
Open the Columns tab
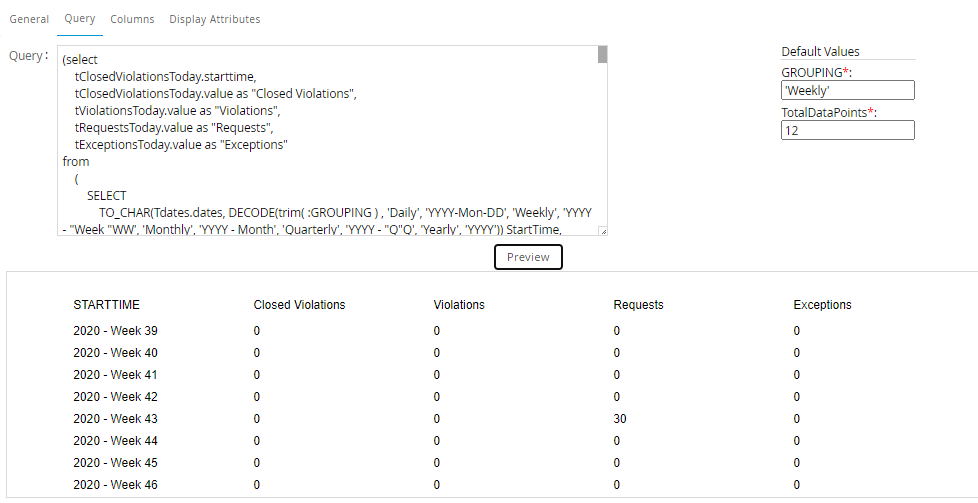tap(132, 19)
